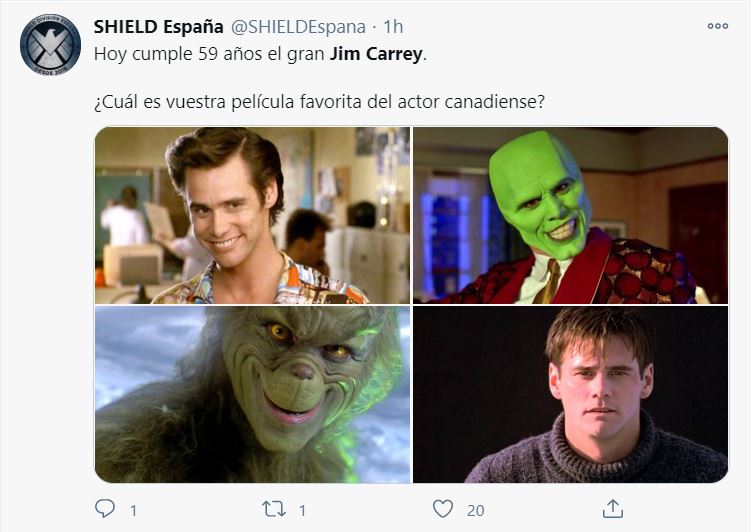The width and height of the screenshot is (753, 532).
Task: Open the furry green Grinch photo
Action: click(x=253, y=395)
